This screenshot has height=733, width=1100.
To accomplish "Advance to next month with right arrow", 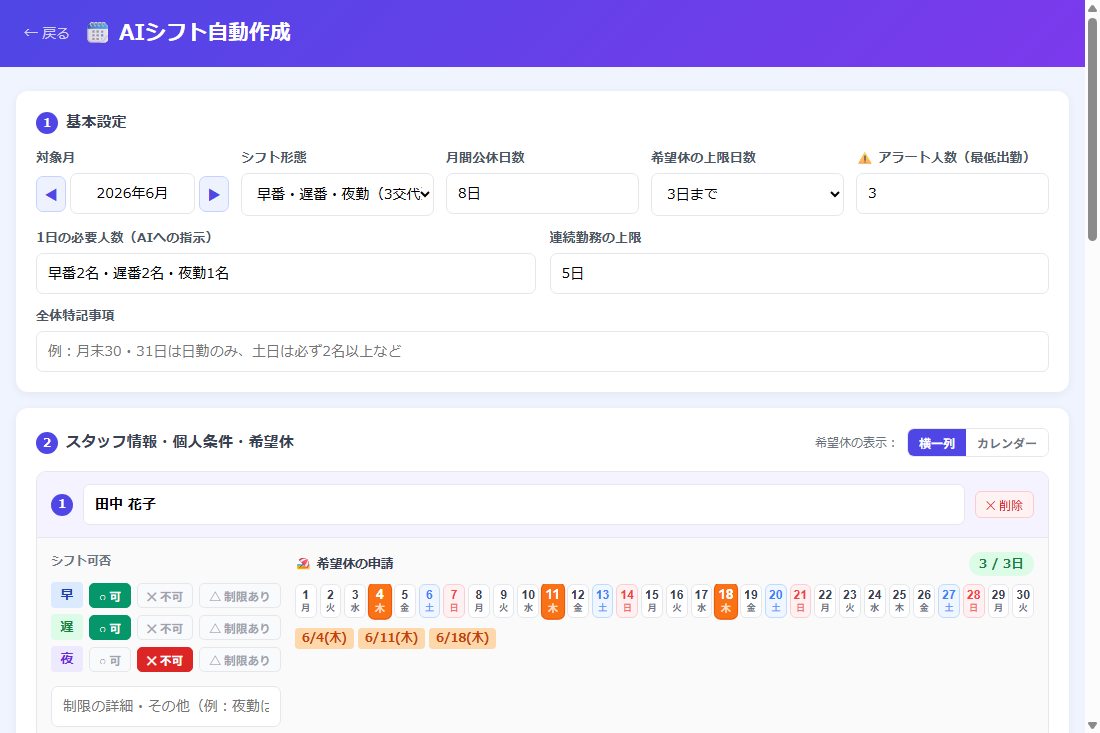I will click(x=214, y=194).
